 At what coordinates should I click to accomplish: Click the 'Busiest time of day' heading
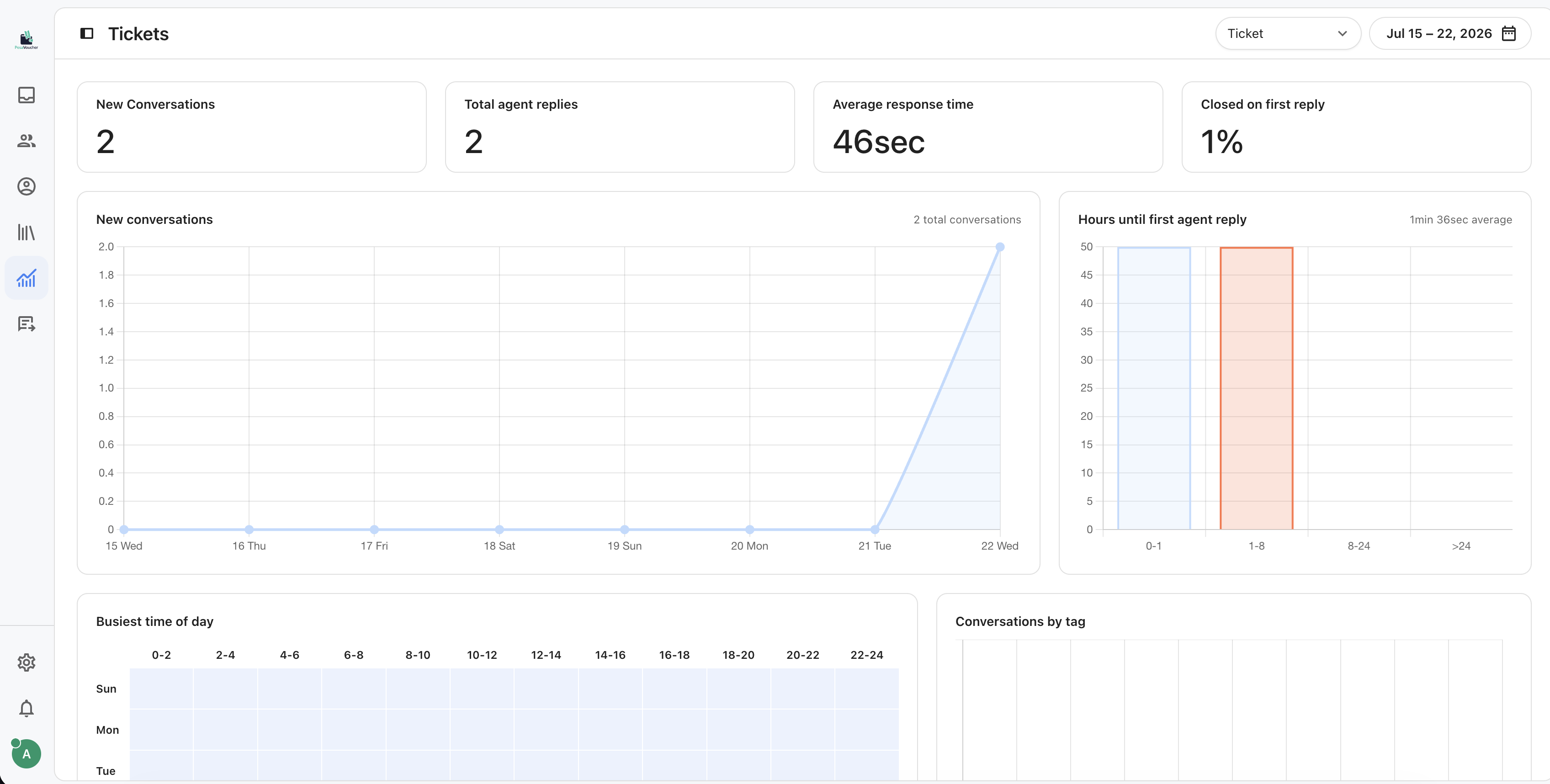point(154,621)
